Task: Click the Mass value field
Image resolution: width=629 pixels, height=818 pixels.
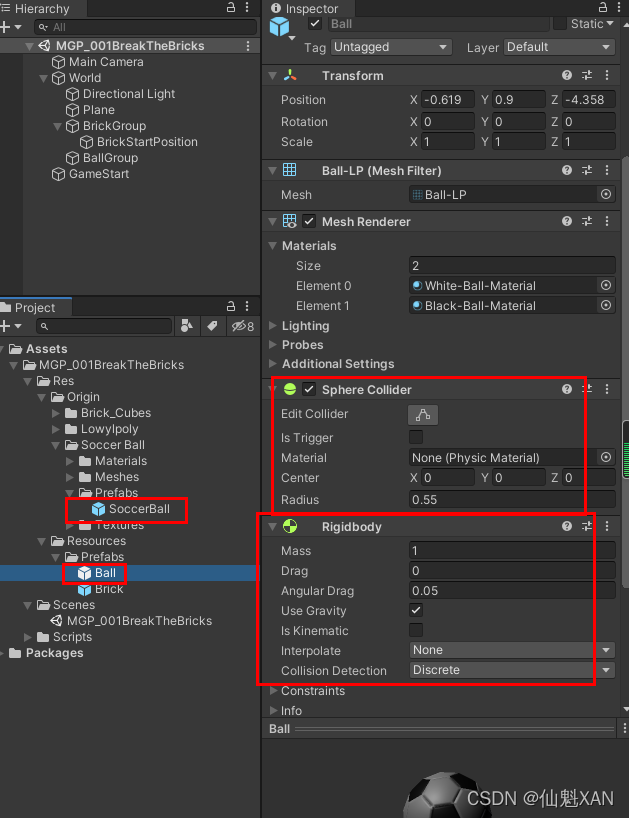Action: pyautogui.click(x=512, y=550)
